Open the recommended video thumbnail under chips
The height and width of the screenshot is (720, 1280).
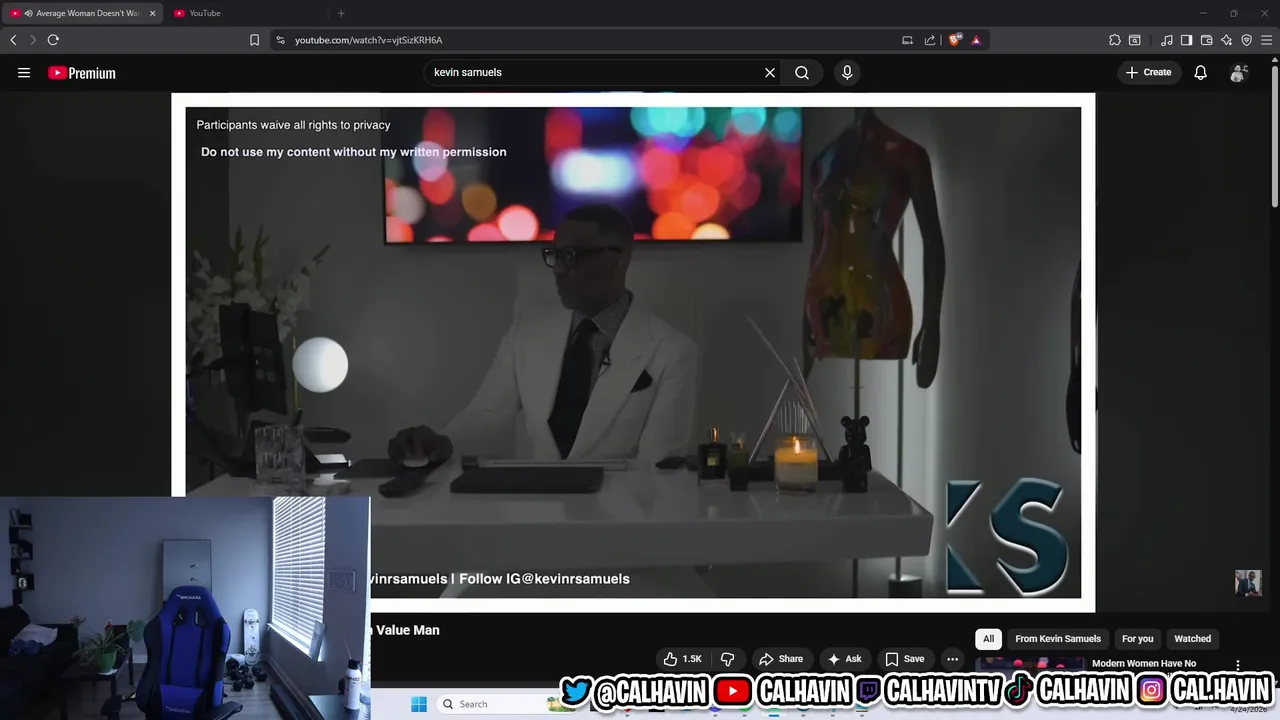[1030, 664]
